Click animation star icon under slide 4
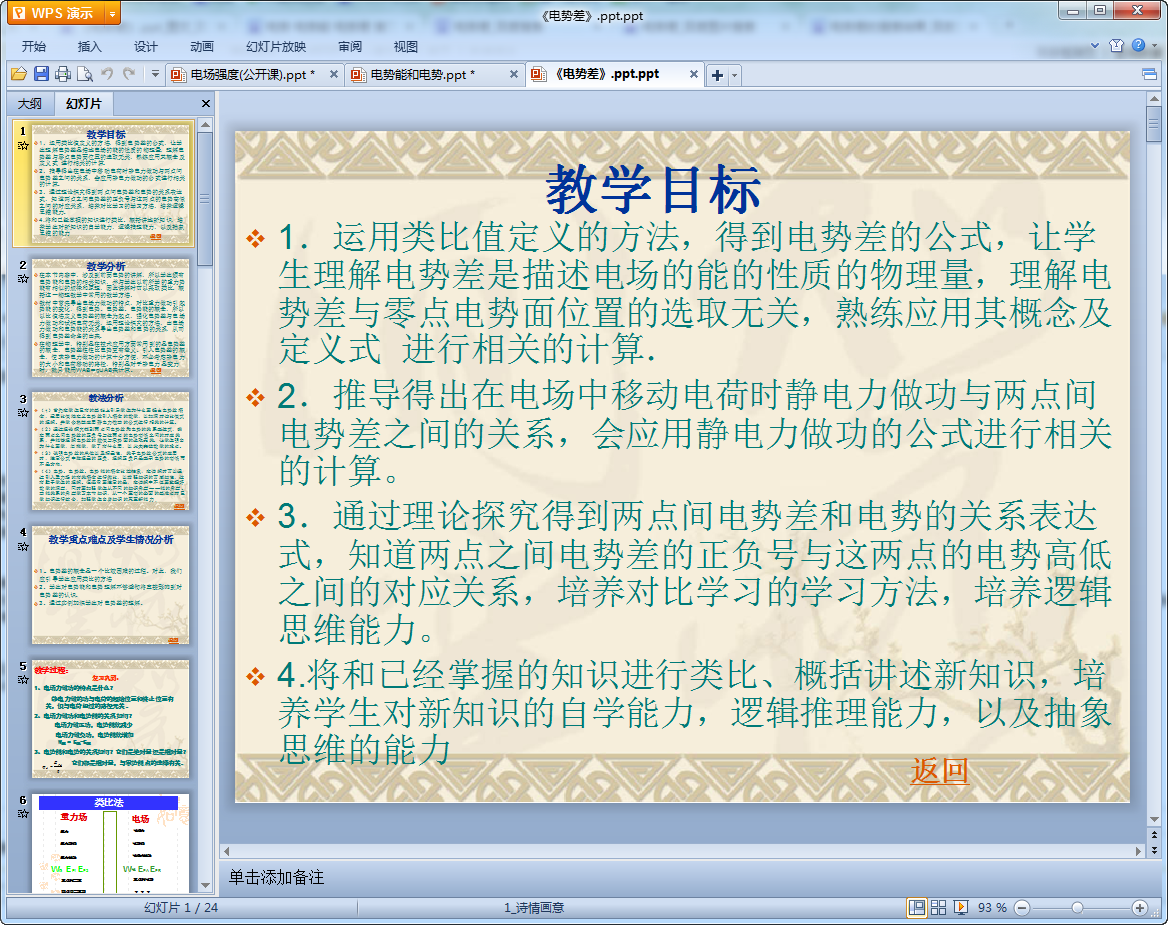The height and width of the screenshot is (925, 1168). [x=23, y=547]
